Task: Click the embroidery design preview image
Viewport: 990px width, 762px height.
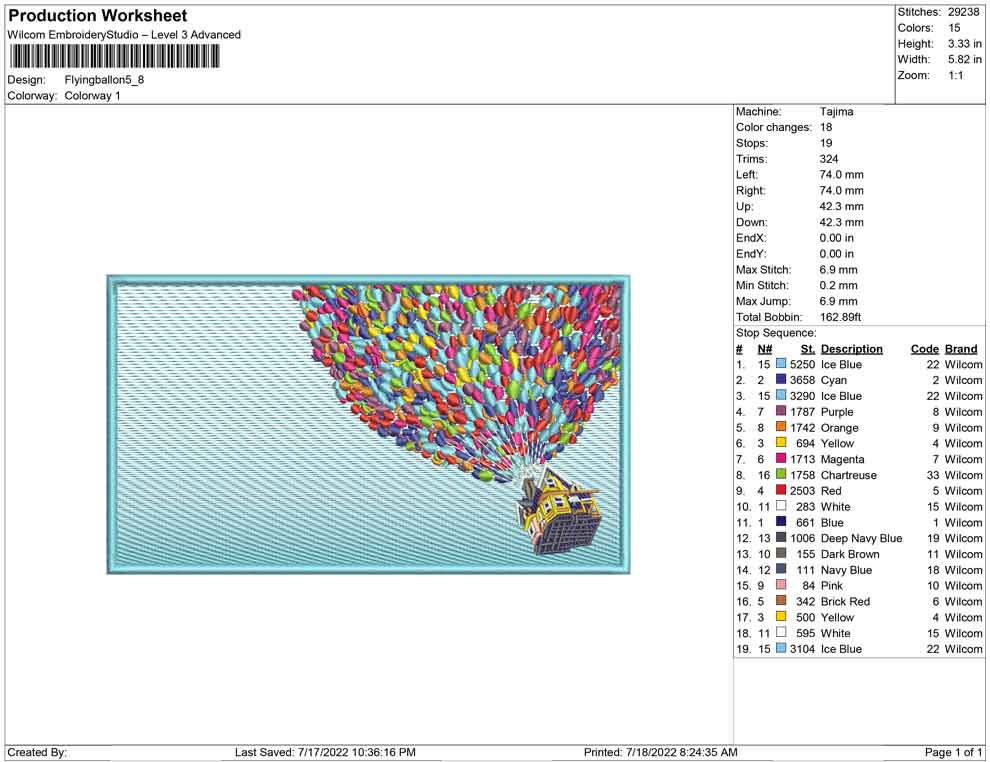Action: tap(369, 424)
